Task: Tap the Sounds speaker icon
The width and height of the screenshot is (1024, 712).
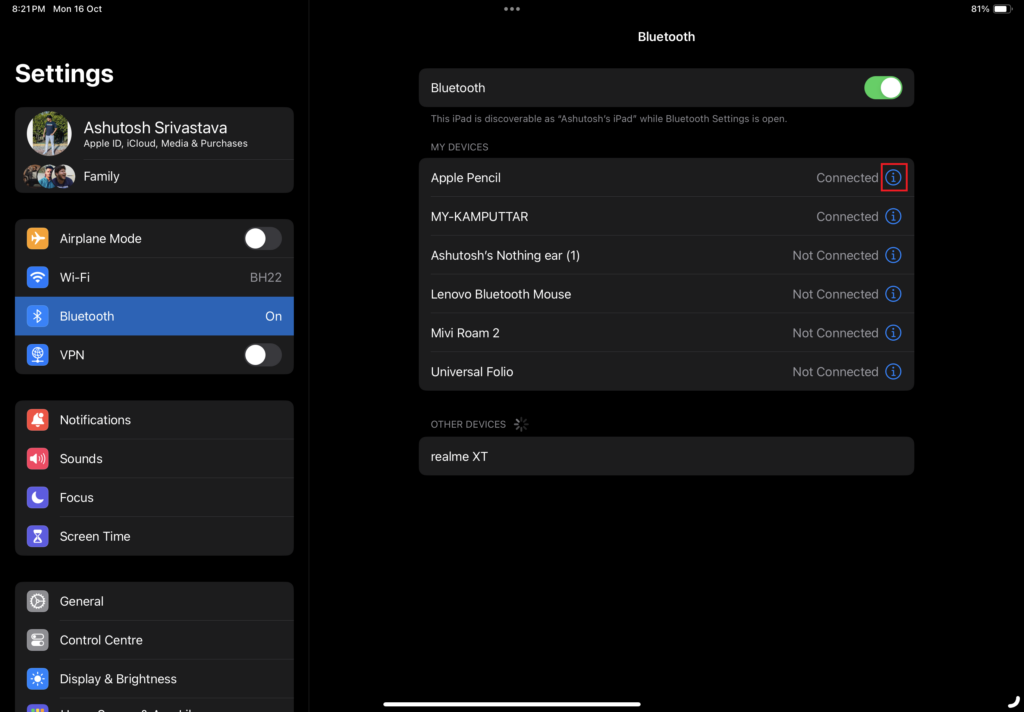Action: click(x=37, y=459)
